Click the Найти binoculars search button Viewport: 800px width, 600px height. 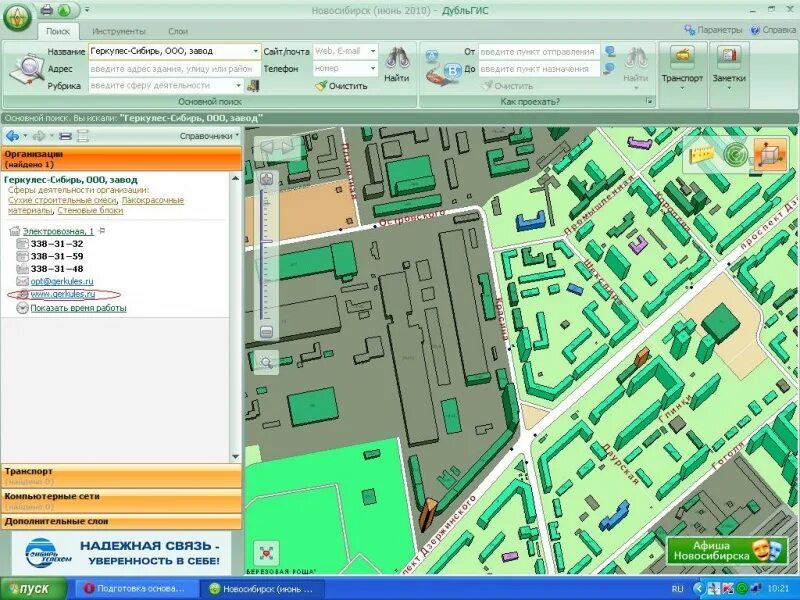[396, 64]
